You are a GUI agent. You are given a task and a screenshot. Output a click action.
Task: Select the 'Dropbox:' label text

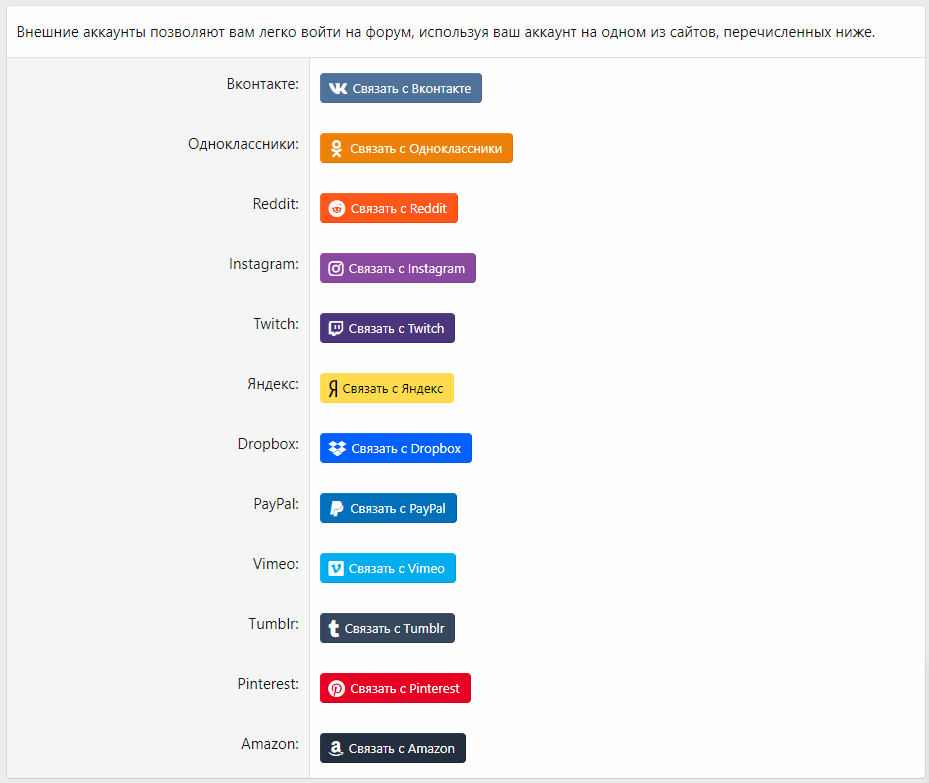(268, 444)
